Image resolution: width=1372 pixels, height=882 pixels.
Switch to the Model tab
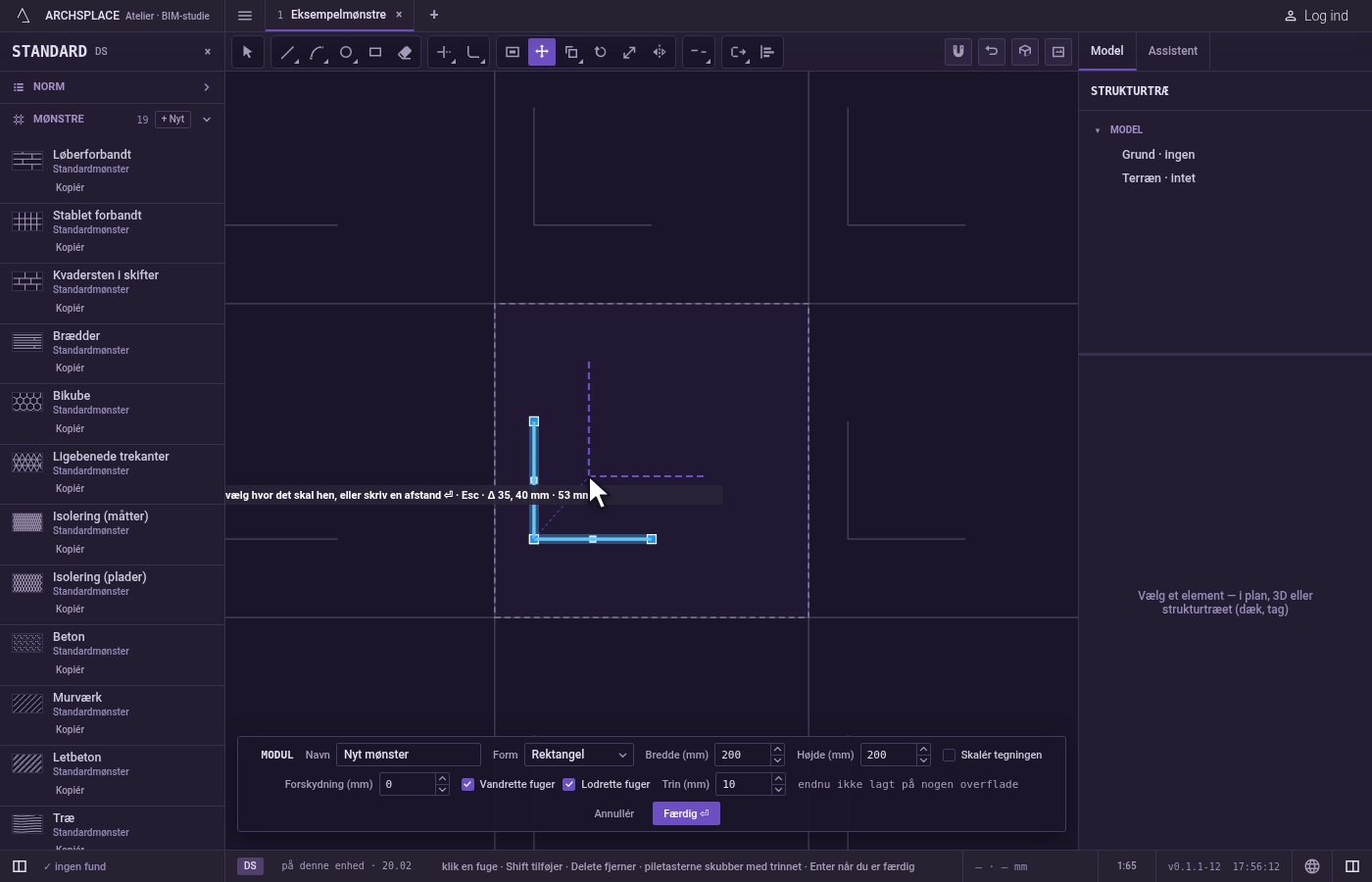pos(1107,51)
